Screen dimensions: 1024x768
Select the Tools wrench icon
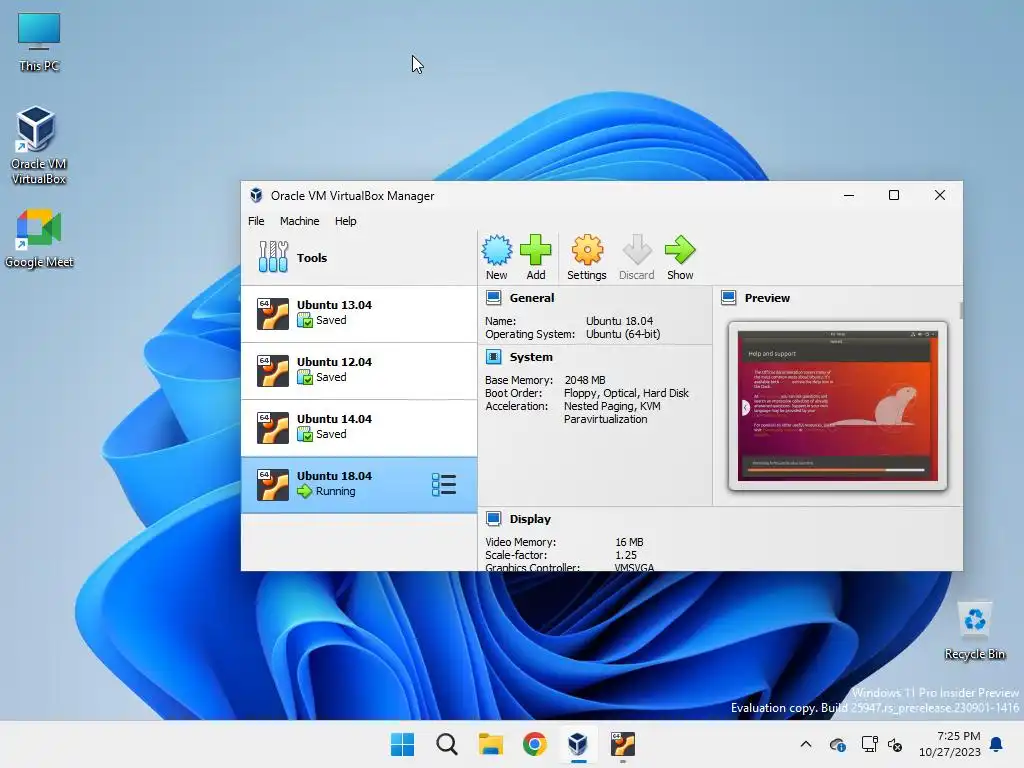[x=273, y=257]
